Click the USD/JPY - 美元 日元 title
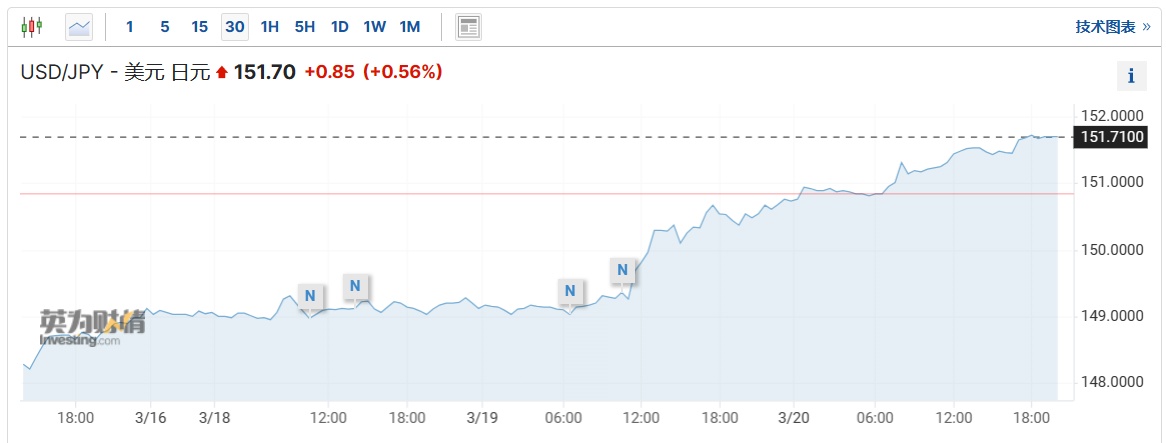This screenshot has width=1166, height=443. click(115, 72)
